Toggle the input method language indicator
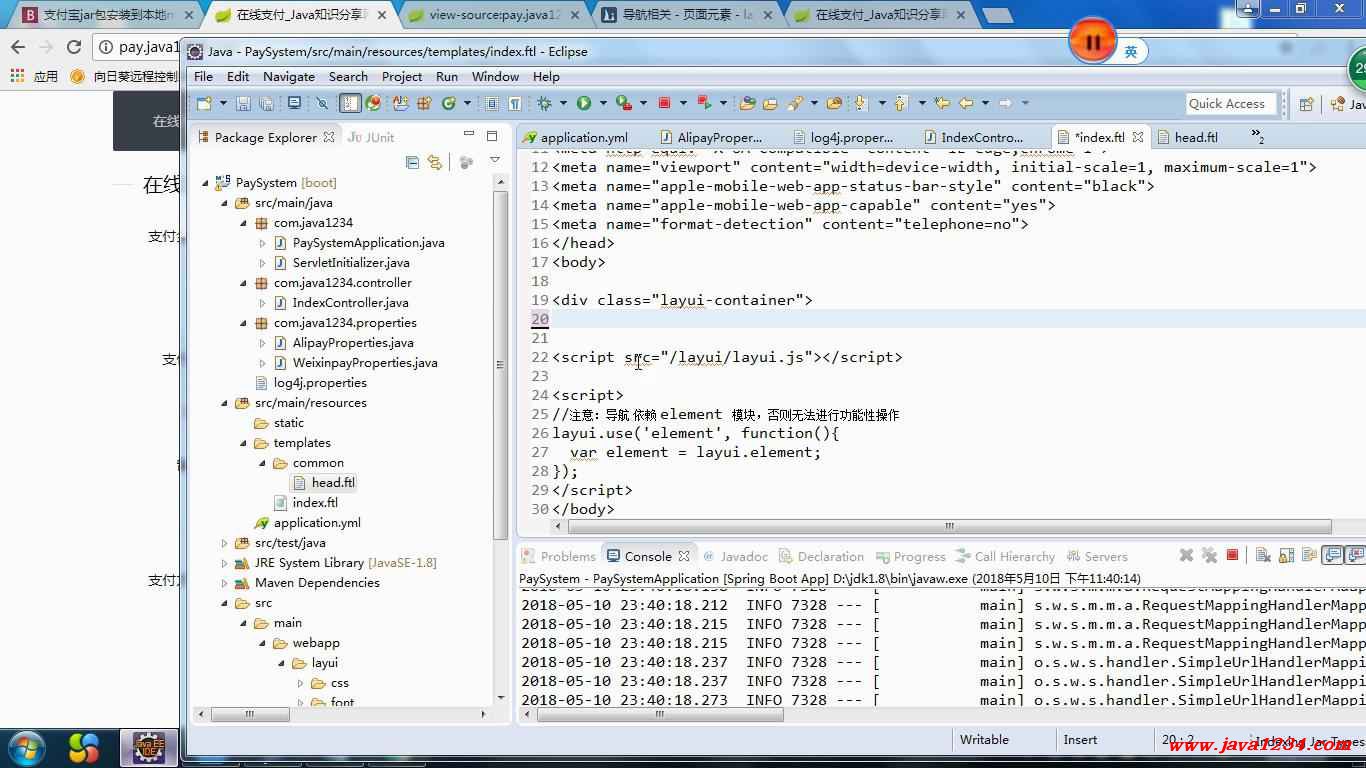1366x768 pixels. (1131, 52)
